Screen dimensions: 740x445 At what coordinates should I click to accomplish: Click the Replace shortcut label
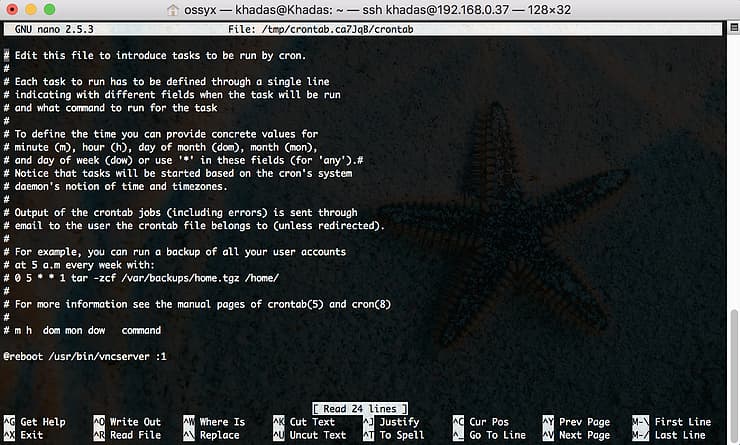219,435
